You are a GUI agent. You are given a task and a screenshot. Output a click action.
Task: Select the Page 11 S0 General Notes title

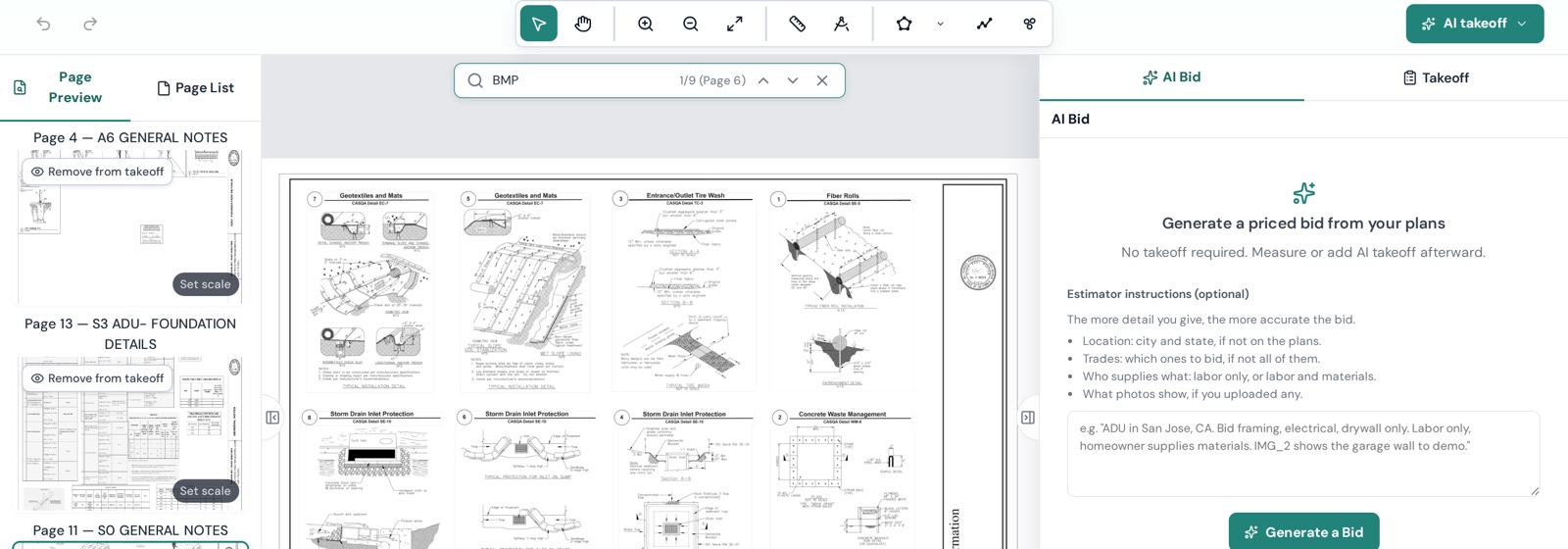[130, 530]
